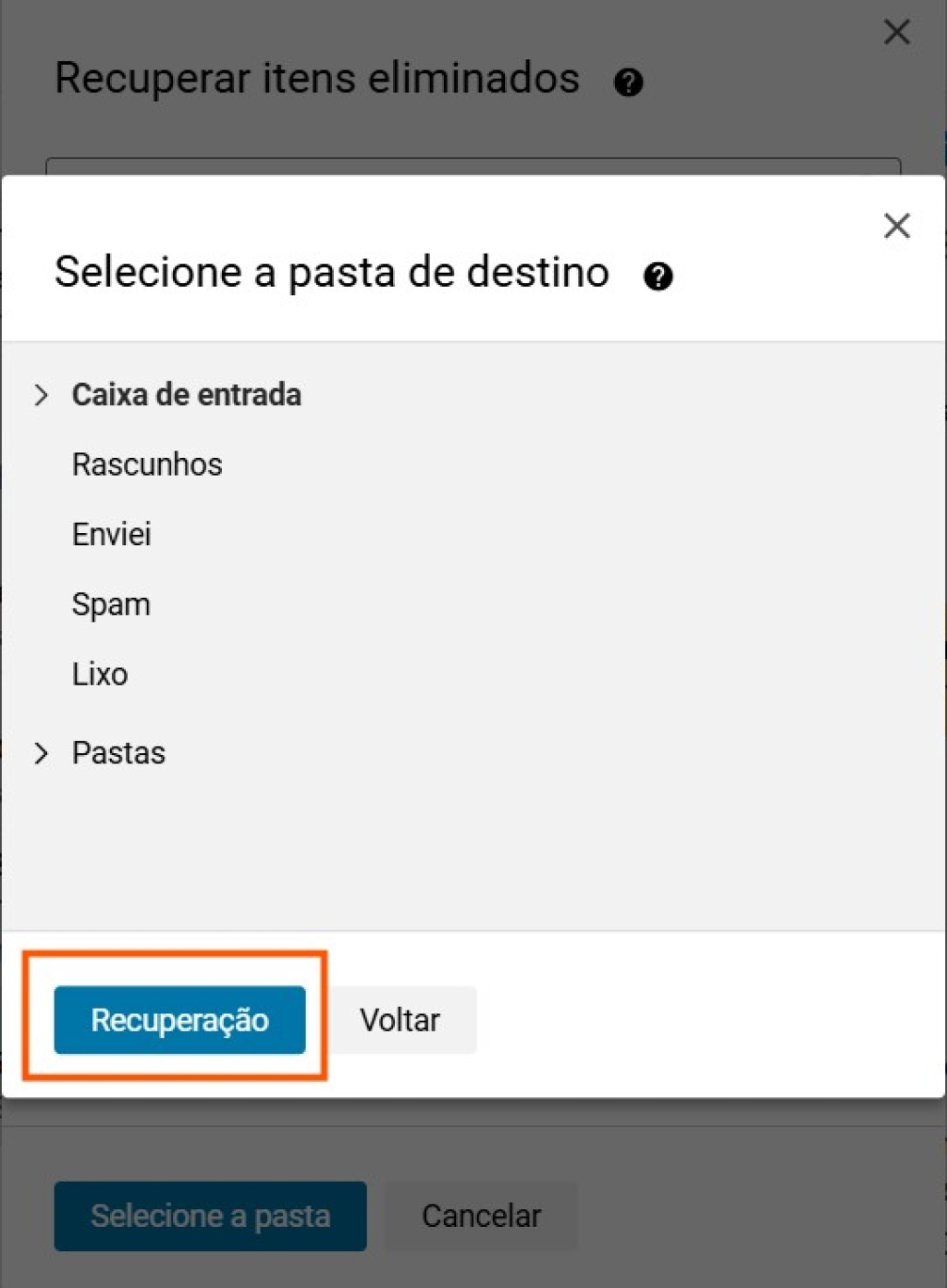This screenshot has width=947, height=1288.
Task: Close the "Recuperar itens eliminados" background dialog
Action: pos(896,32)
